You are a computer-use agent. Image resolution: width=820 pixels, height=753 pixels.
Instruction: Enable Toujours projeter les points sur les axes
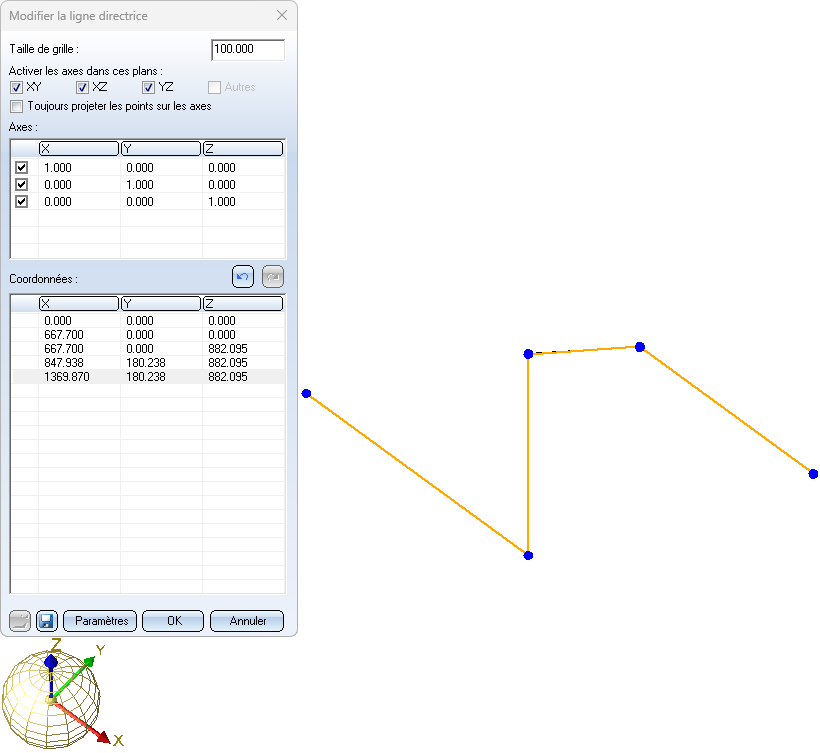tap(17, 107)
